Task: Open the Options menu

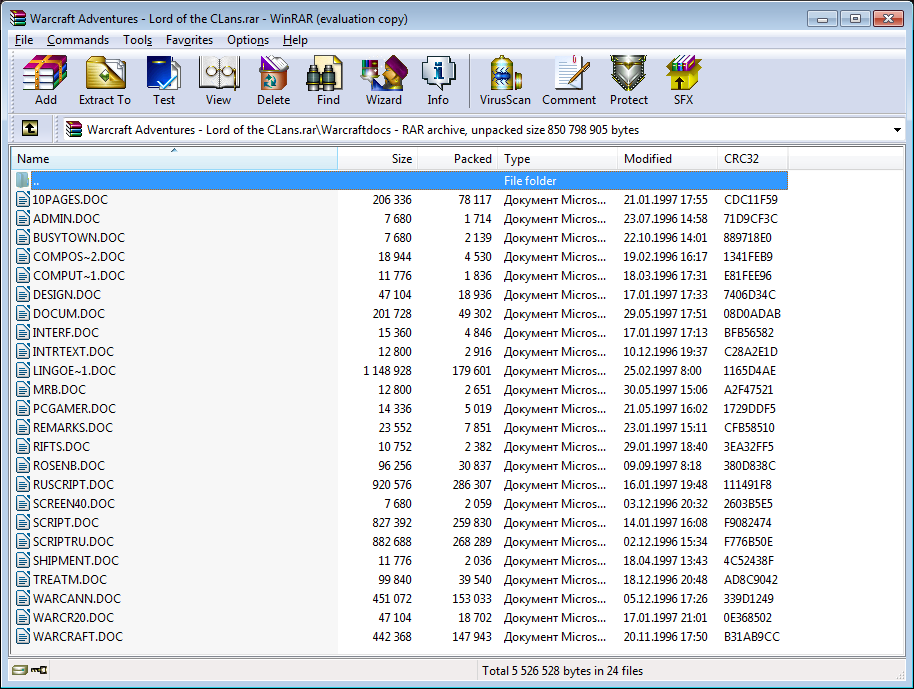Action: click(248, 40)
